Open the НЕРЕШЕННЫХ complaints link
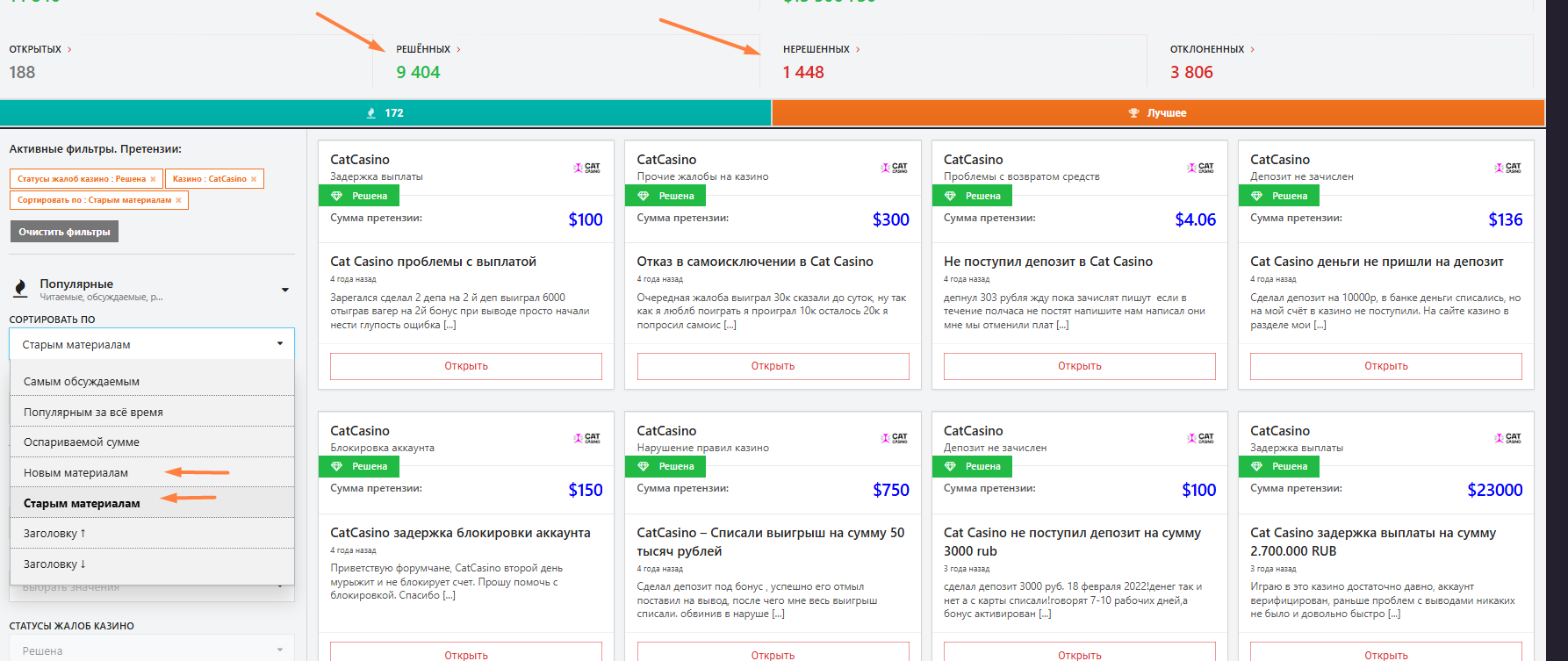This screenshot has width=1568, height=661. [x=816, y=50]
